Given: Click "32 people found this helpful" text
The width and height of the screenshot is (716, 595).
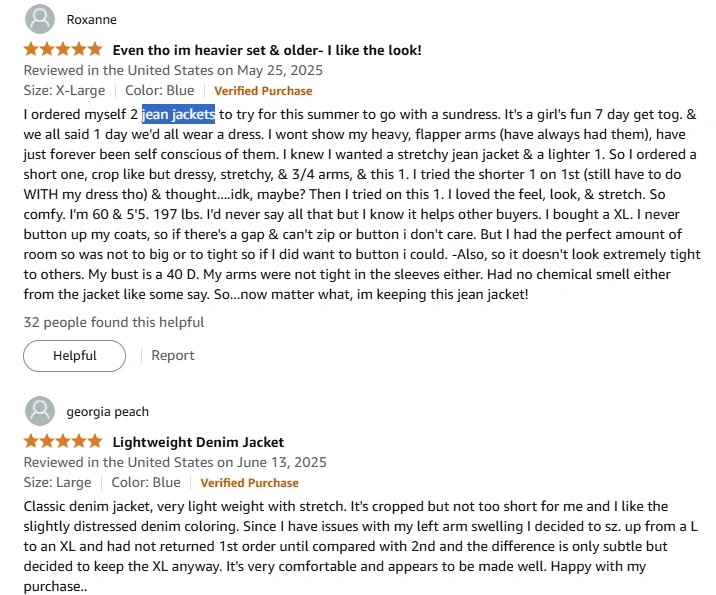Looking at the screenshot, I should tap(114, 322).
